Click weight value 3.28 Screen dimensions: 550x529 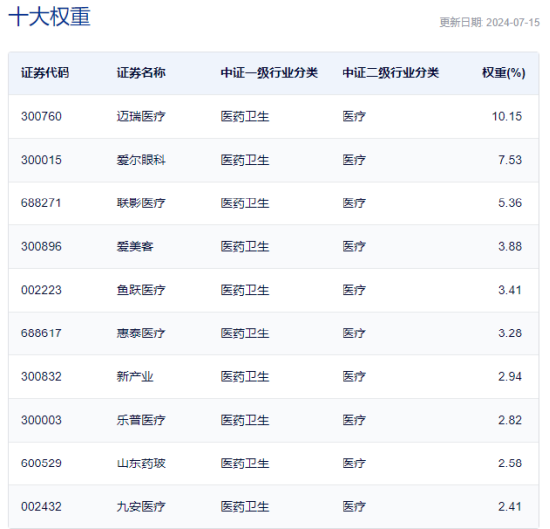(510, 333)
